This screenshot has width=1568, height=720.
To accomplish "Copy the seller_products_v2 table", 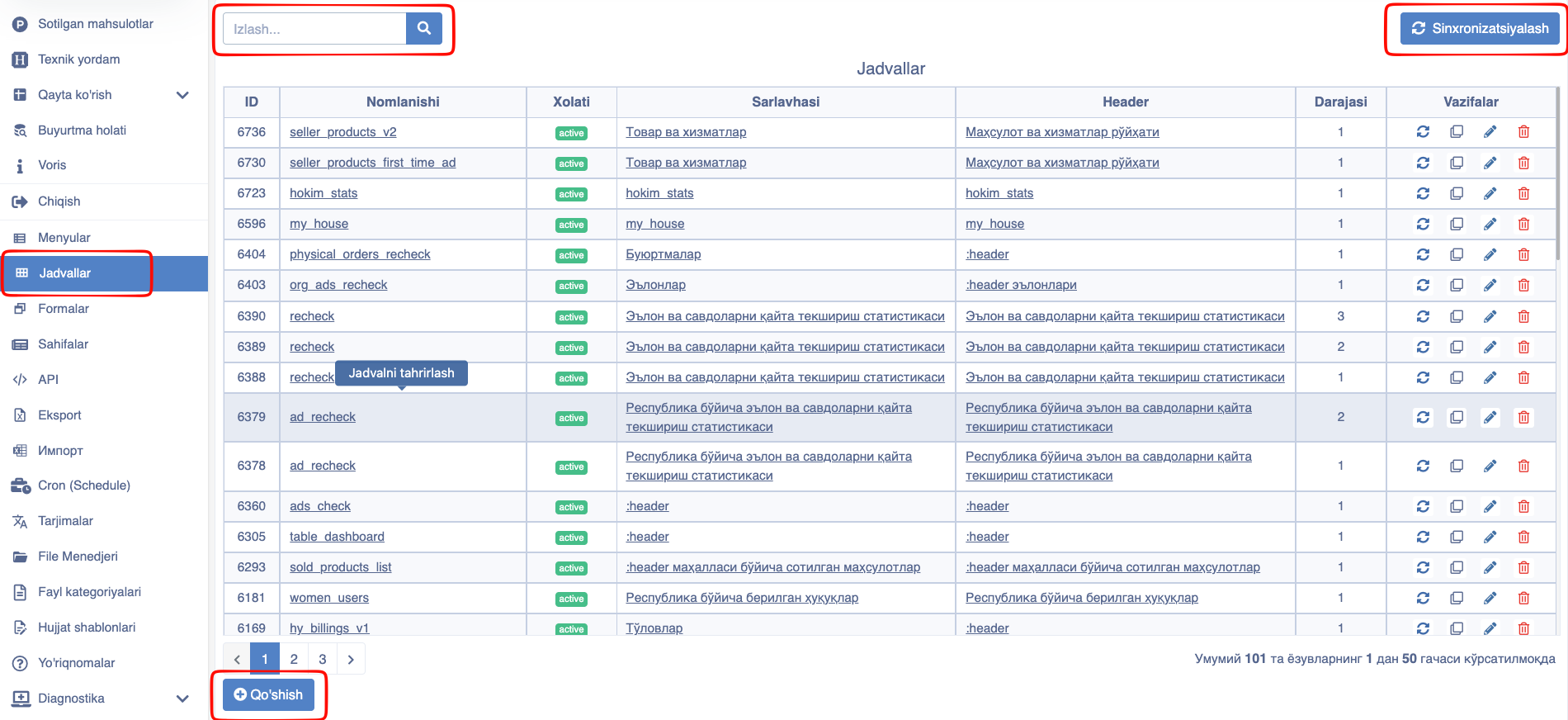I will point(1457,132).
